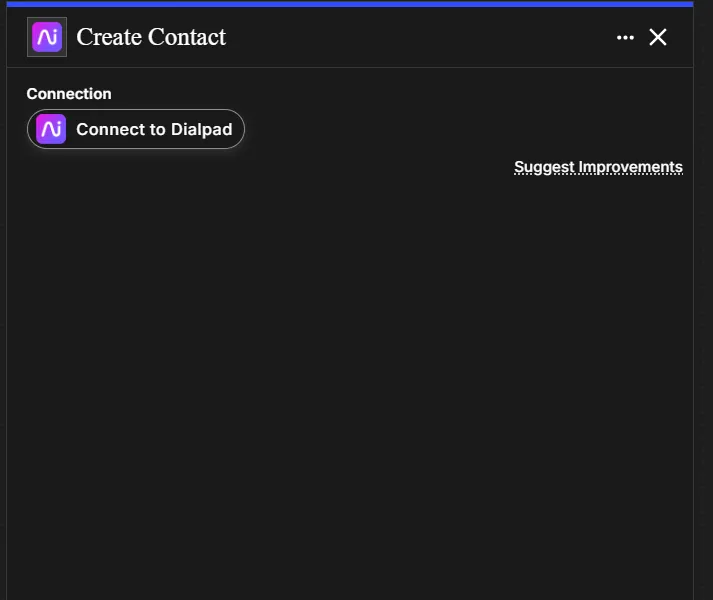Click the header divider line below title
Screen dimensions: 713x600
pos(350,67)
